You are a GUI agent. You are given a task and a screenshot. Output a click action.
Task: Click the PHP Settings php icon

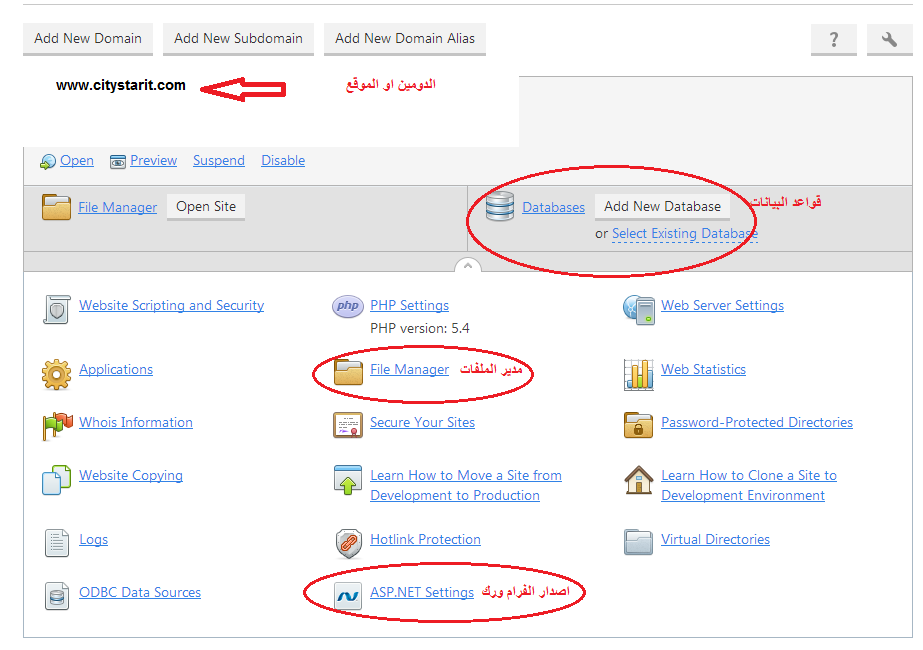coord(348,306)
